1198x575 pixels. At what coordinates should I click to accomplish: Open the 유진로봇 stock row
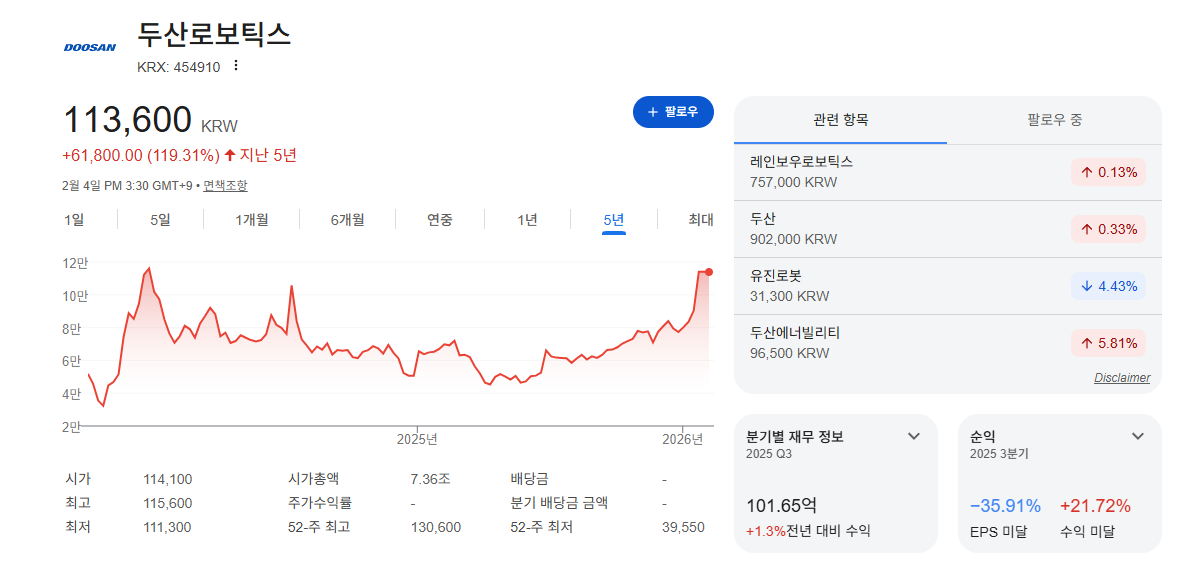[947, 286]
